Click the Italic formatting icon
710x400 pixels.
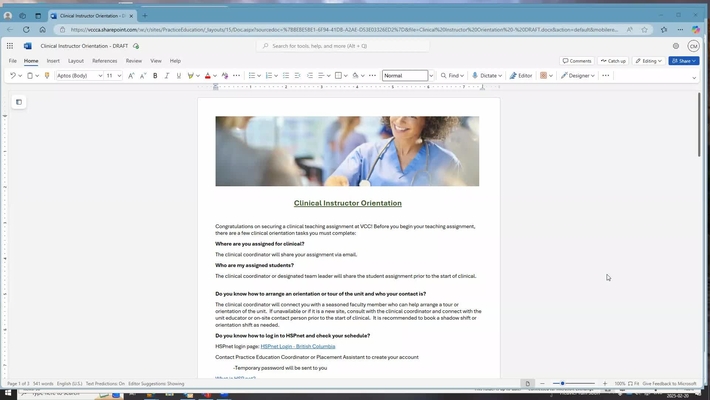point(167,76)
